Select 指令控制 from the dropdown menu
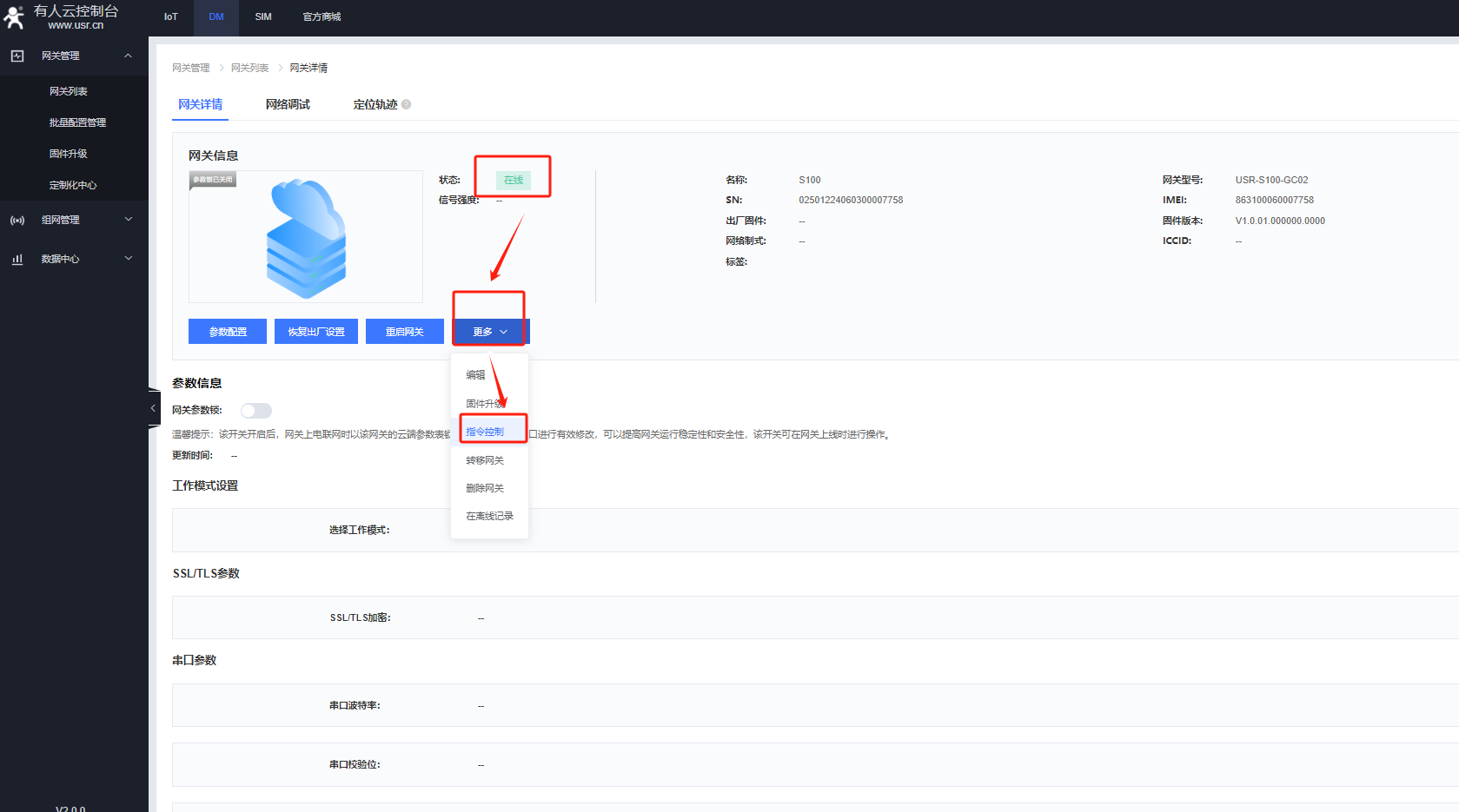The image size is (1459, 812). click(x=485, y=432)
